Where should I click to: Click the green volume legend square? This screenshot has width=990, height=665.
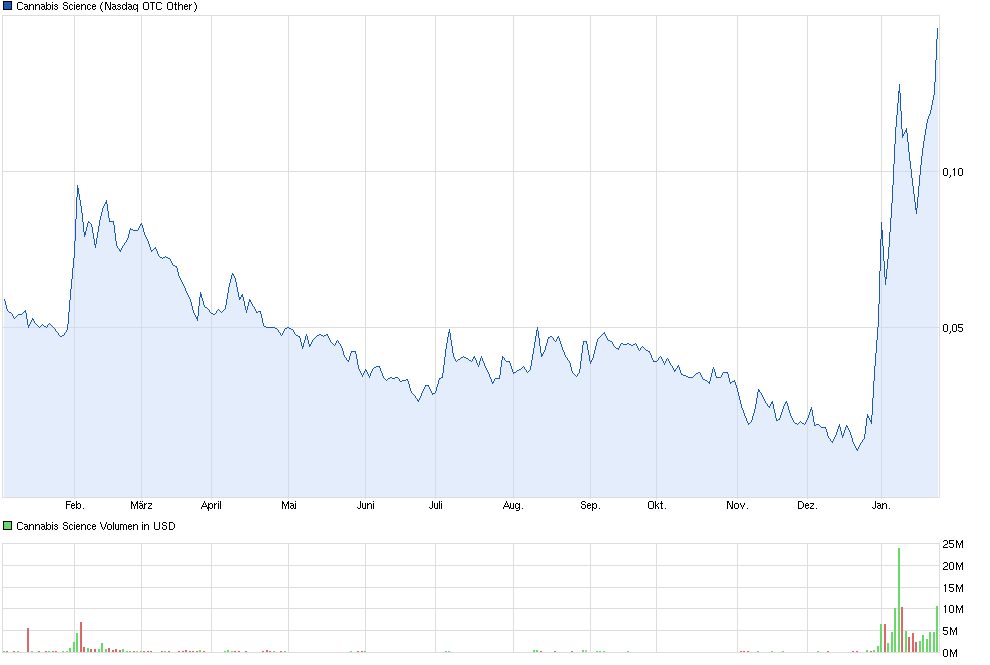coord(8,525)
